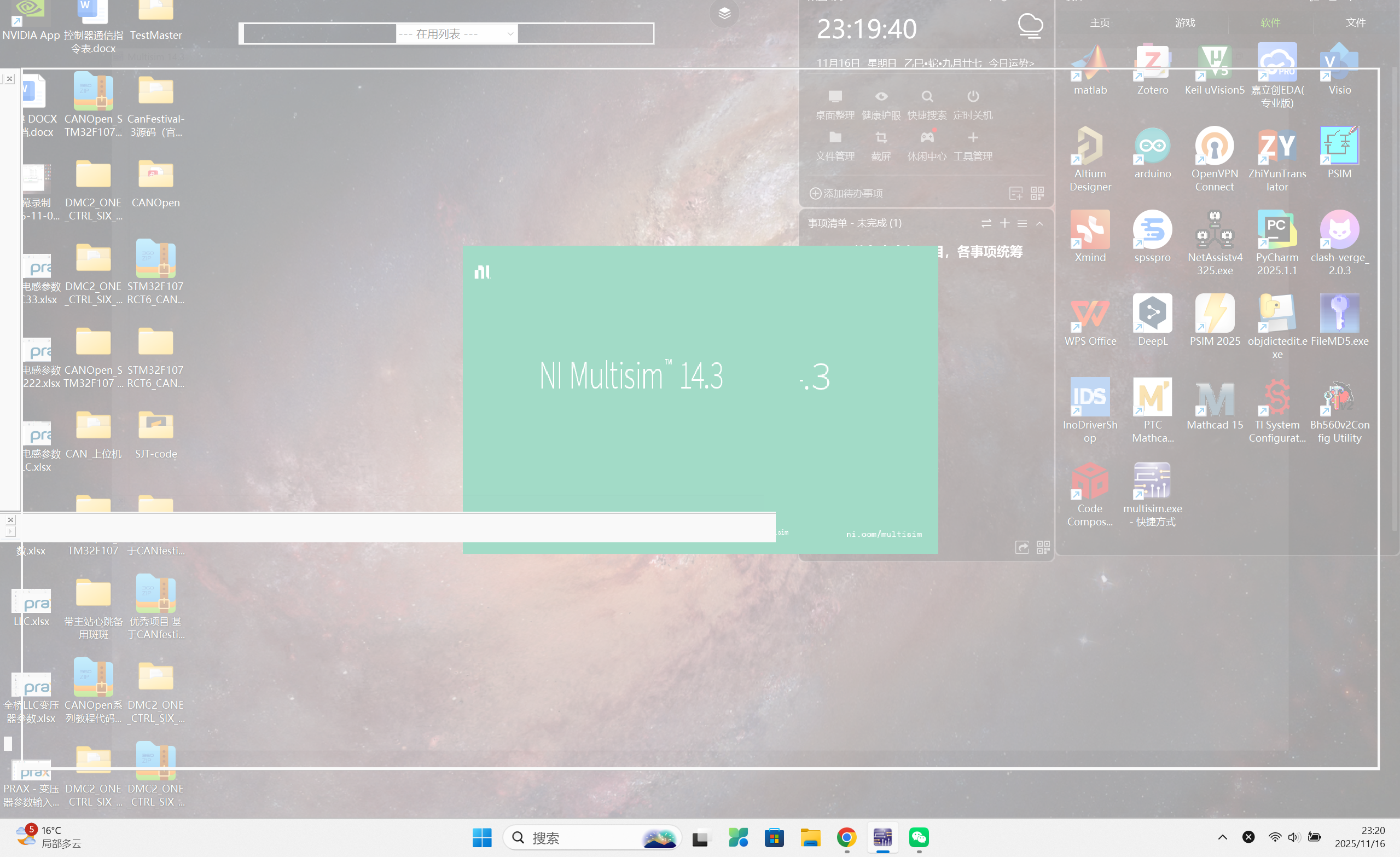
Task: Open the PSIM 2025 shortcut
Action: [x=1214, y=313]
